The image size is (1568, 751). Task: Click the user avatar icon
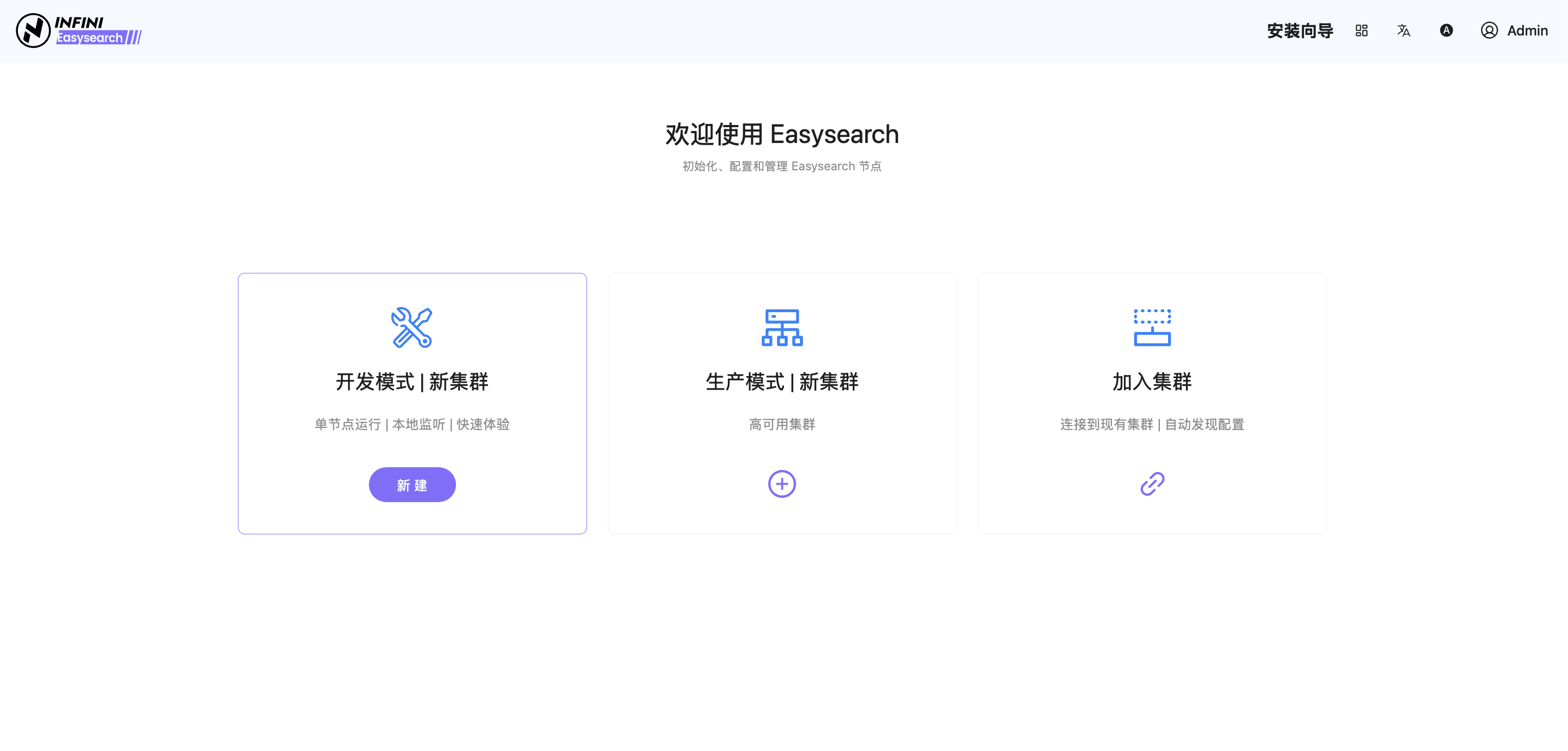[x=1488, y=31]
